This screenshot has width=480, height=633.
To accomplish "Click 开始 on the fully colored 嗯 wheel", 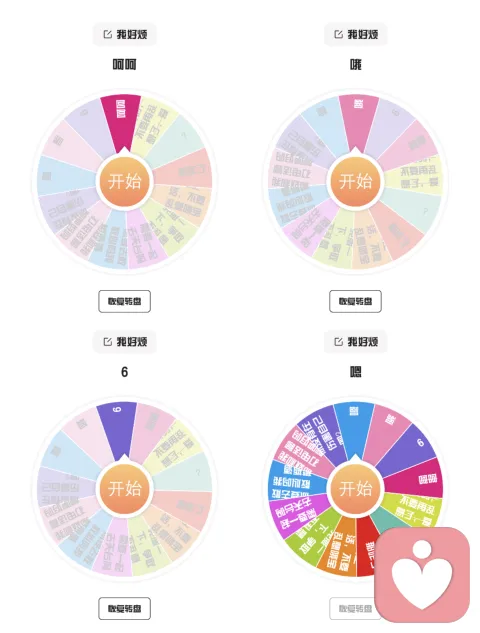I will (355, 488).
